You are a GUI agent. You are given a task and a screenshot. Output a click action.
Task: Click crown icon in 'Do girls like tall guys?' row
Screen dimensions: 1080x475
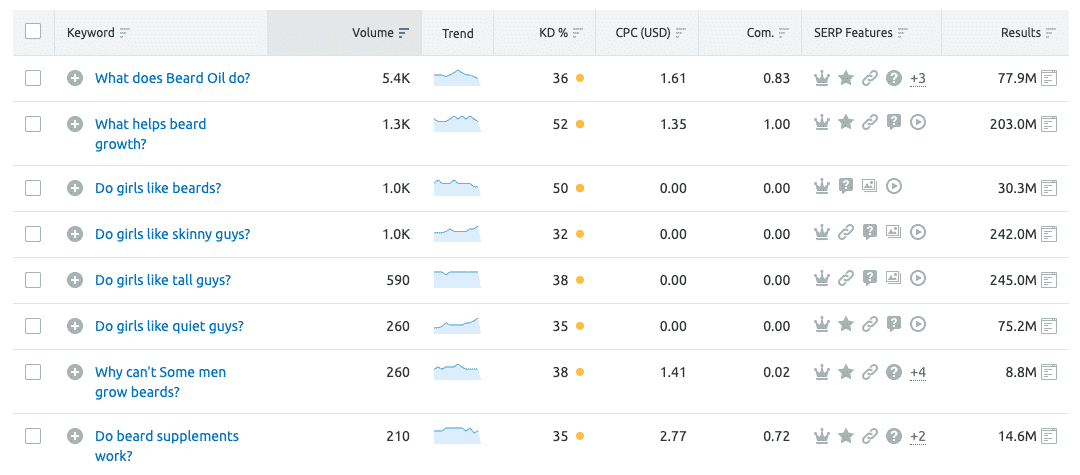pos(821,279)
